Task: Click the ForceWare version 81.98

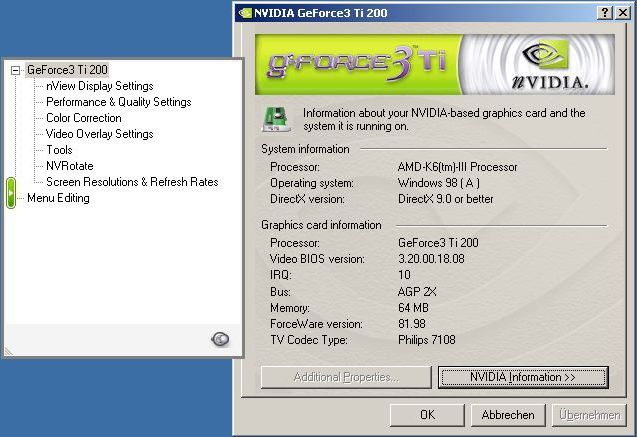Action: tap(412, 324)
